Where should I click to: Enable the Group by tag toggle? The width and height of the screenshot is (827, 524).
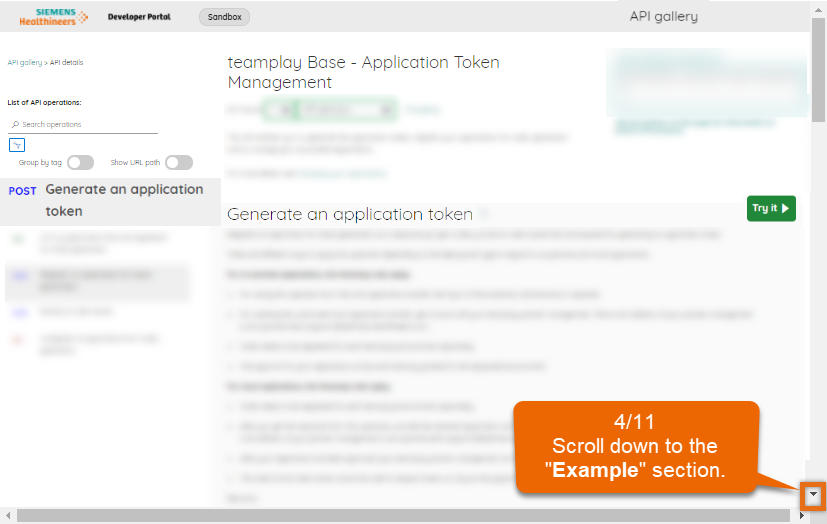80,163
